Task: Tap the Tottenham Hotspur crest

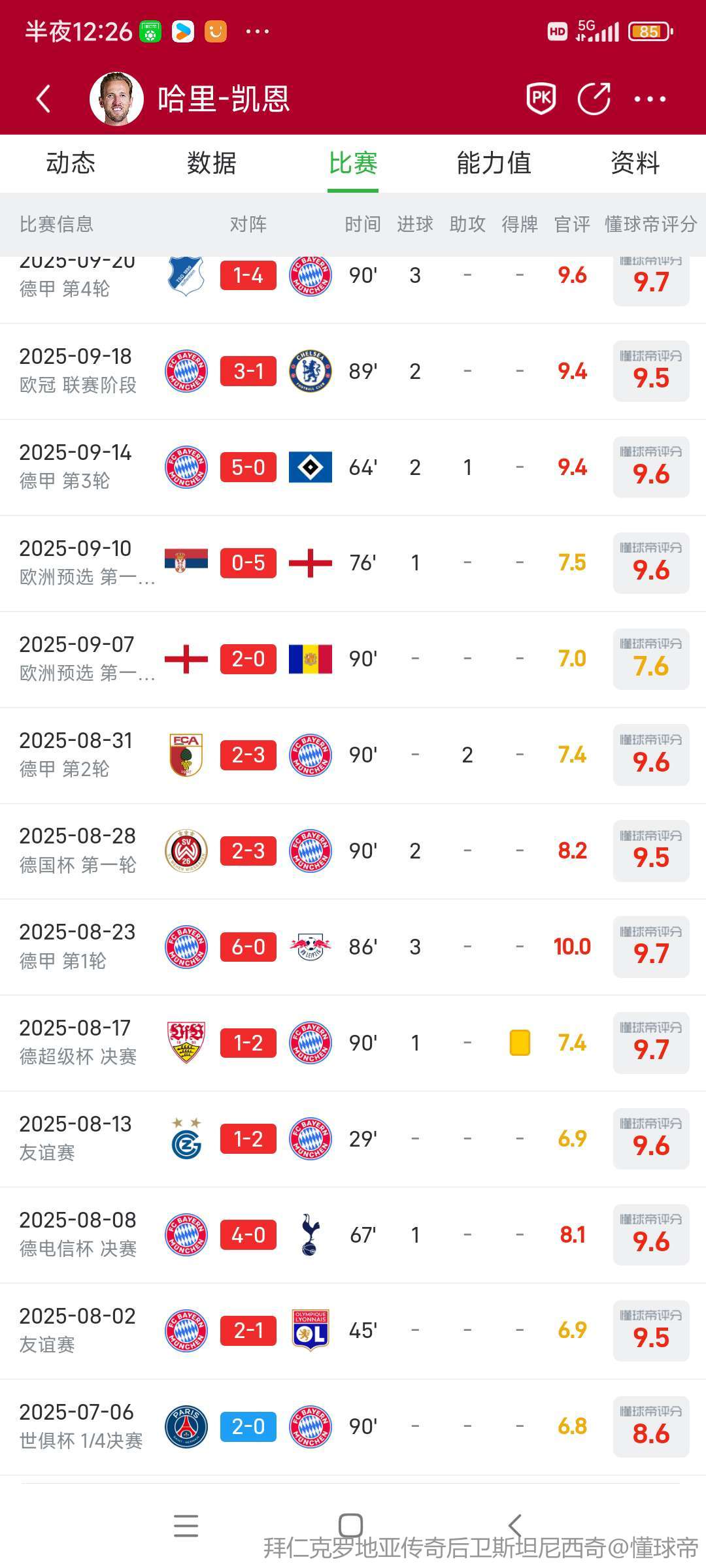Action: [x=311, y=1235]
